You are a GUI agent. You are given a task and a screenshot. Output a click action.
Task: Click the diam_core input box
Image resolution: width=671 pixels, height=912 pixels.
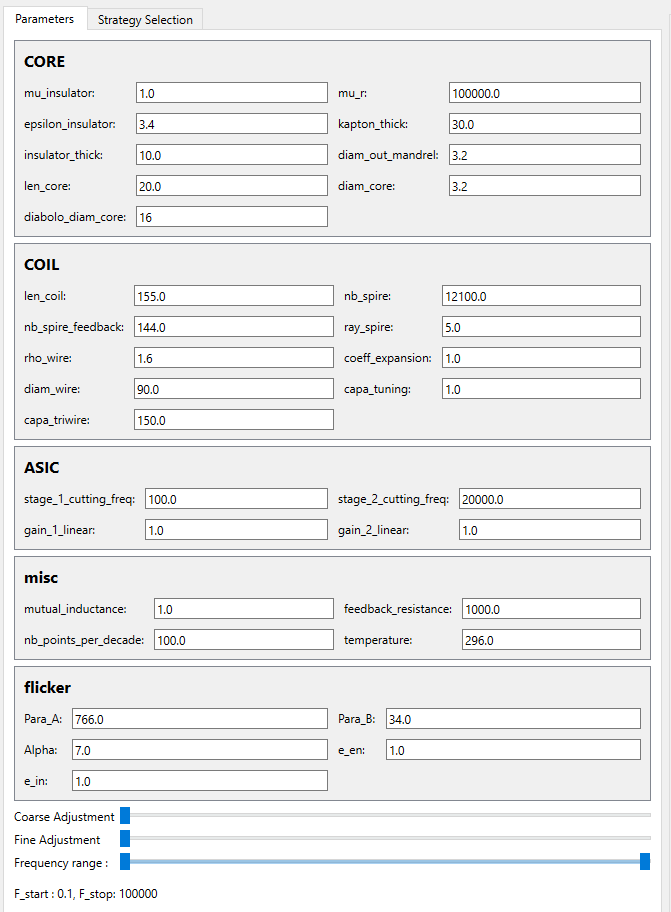544,186
